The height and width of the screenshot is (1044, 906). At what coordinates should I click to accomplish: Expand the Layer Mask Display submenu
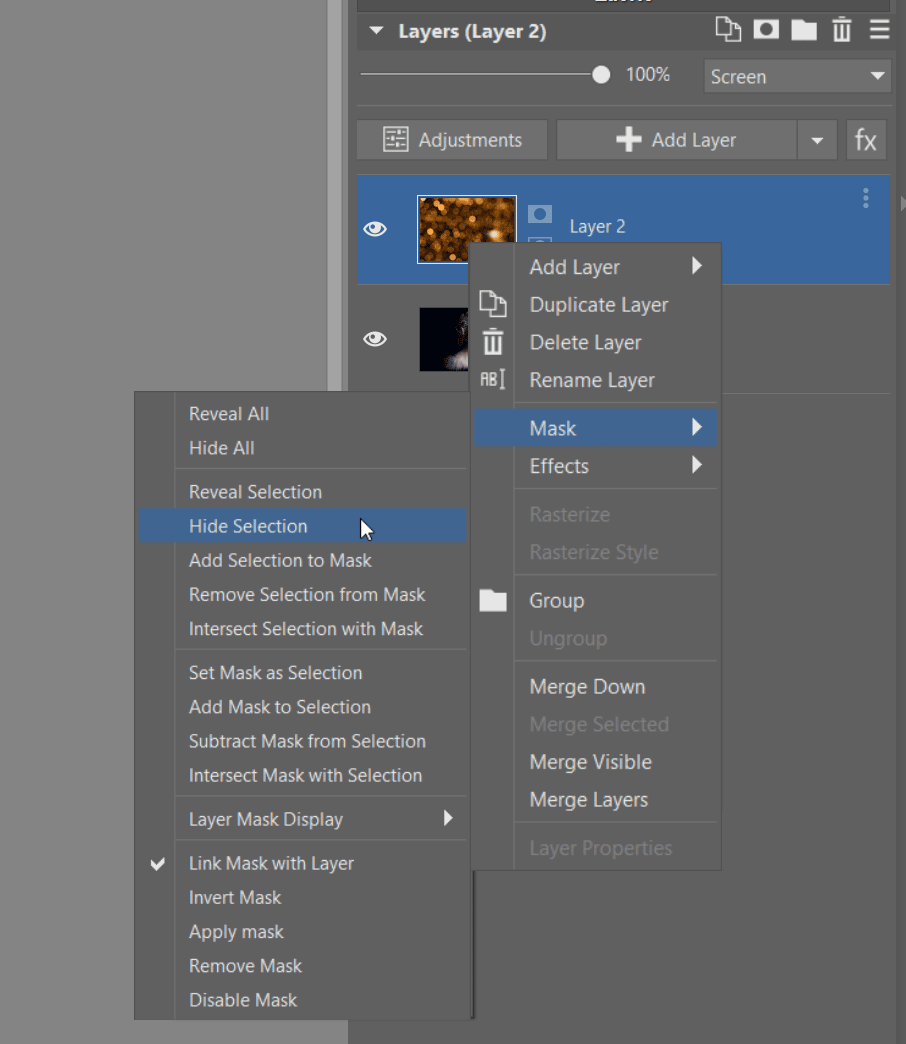pyautogui.click(x=448, y=818)
